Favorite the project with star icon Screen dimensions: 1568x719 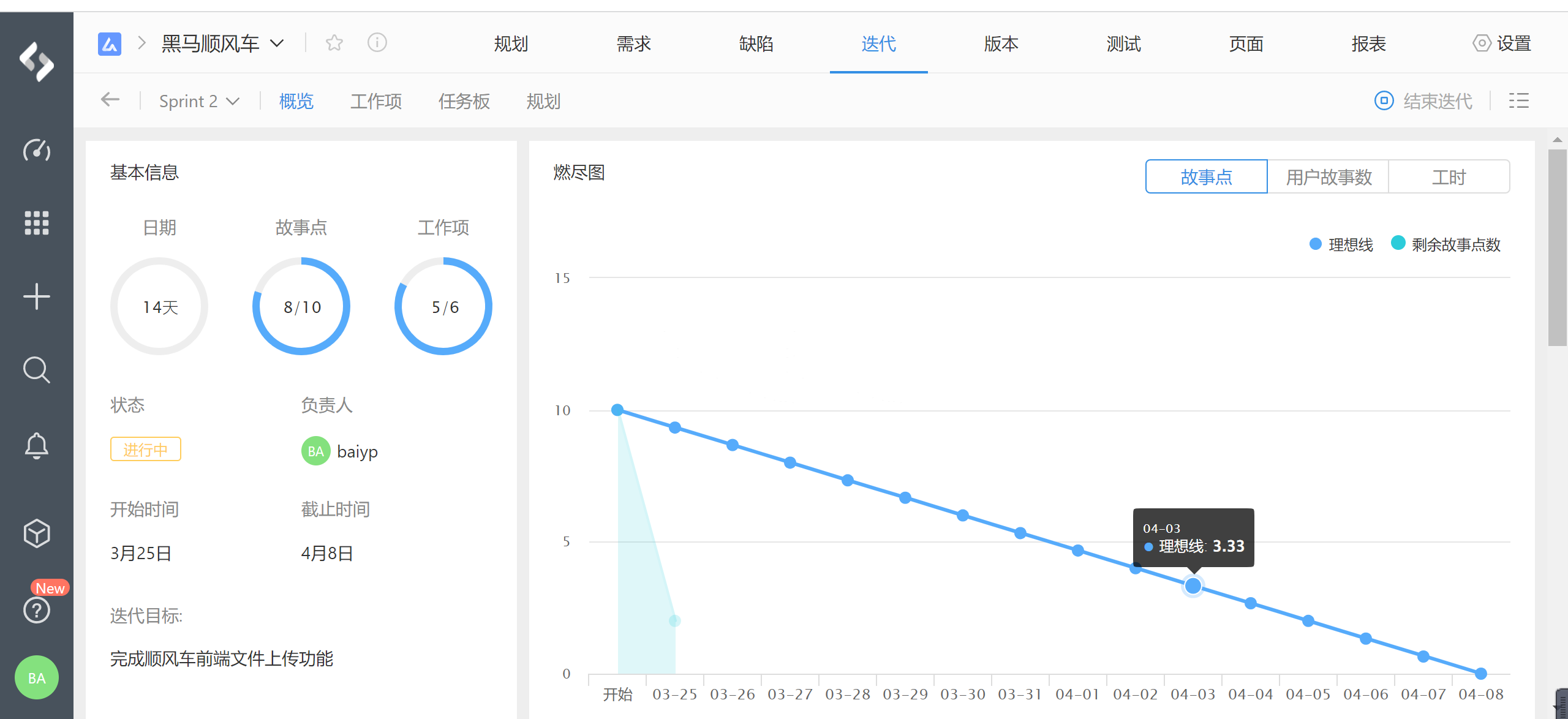[x=334, y=43]
